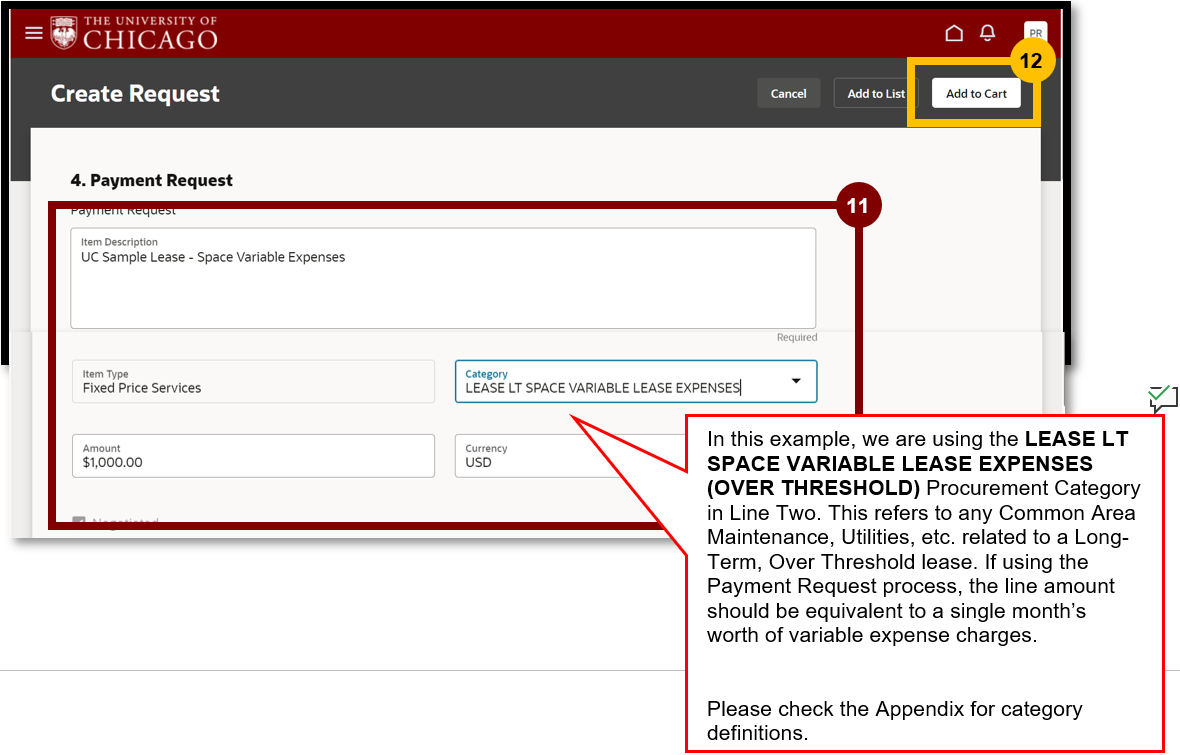This screenshot has width=1180, height=755.
Task: Open the PR user profile avatar
Action: (x=1036, y=33)
